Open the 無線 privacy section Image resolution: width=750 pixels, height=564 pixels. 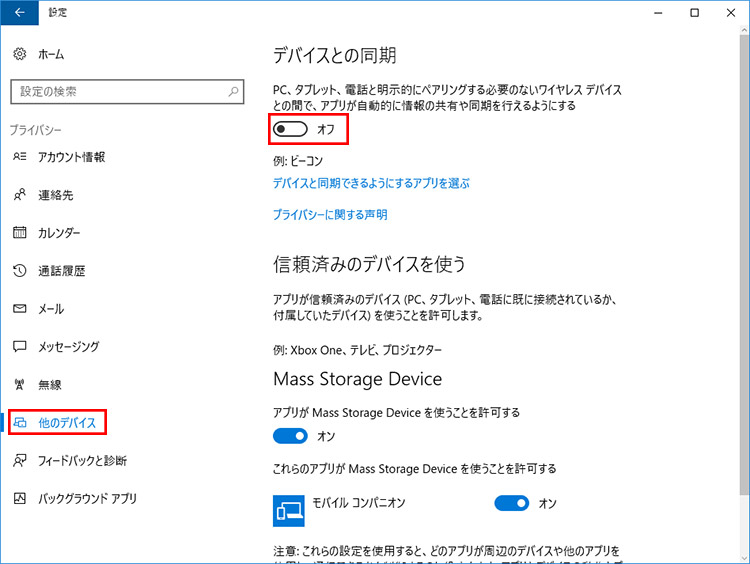coord(50,385)
